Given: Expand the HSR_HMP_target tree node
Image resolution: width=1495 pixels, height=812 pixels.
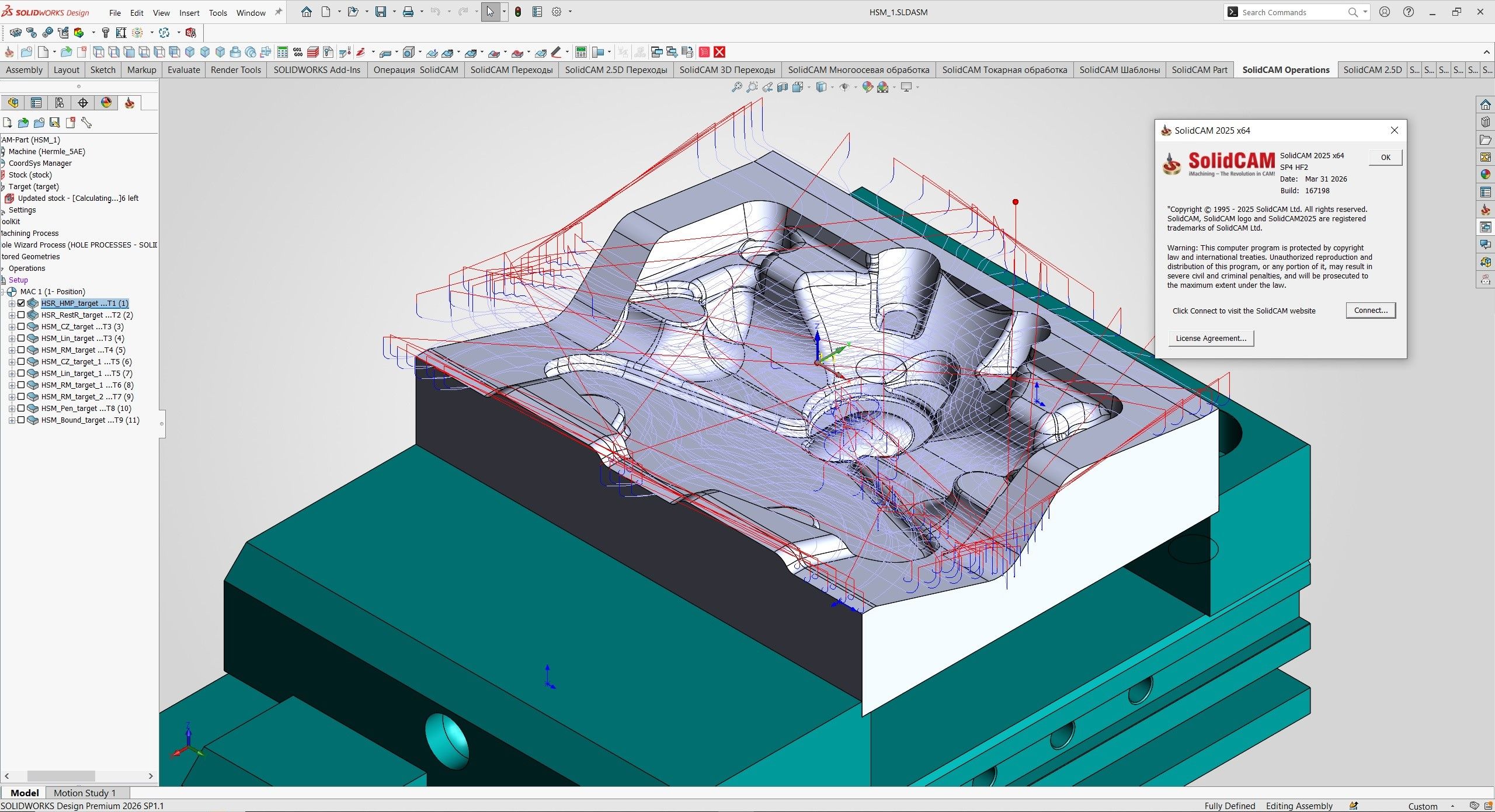Looking at the screenshot, I should pyautogui.click(x=12, y=303).
